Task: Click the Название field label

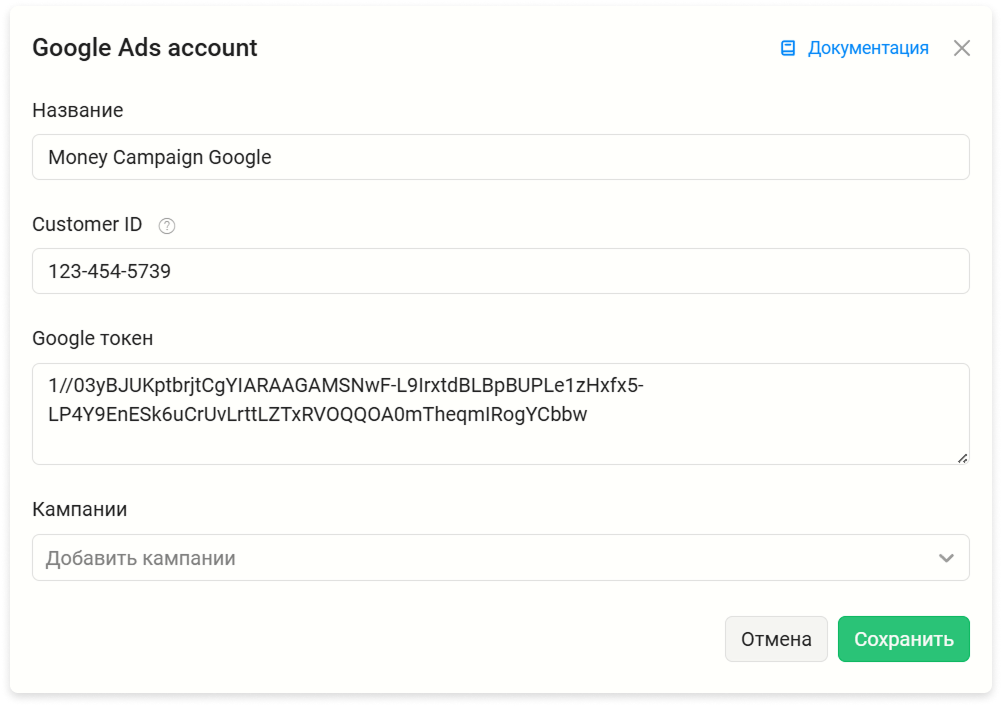Action: coord(78,110)
